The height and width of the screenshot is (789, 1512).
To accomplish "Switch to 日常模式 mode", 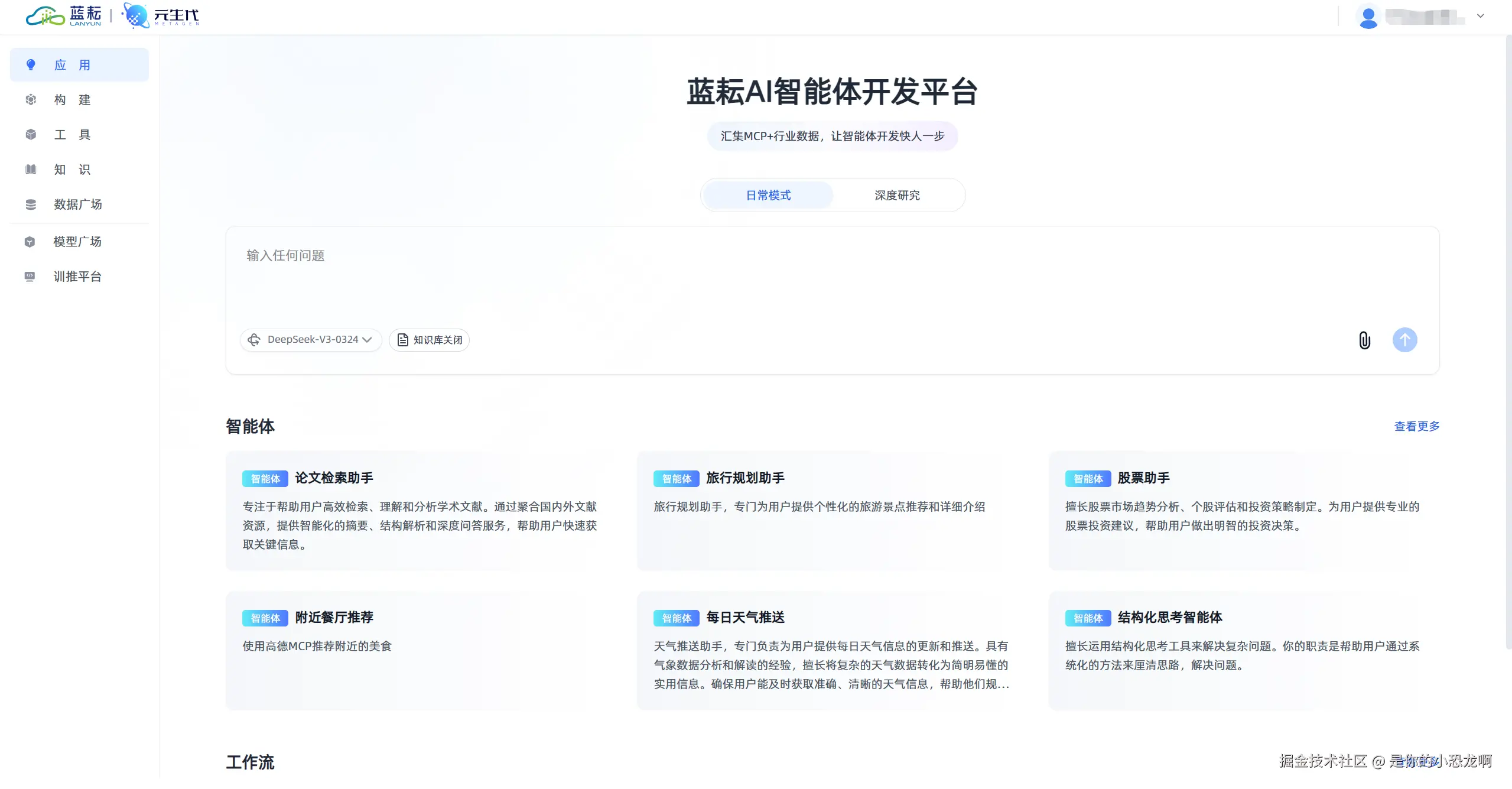I will (768, 195).
